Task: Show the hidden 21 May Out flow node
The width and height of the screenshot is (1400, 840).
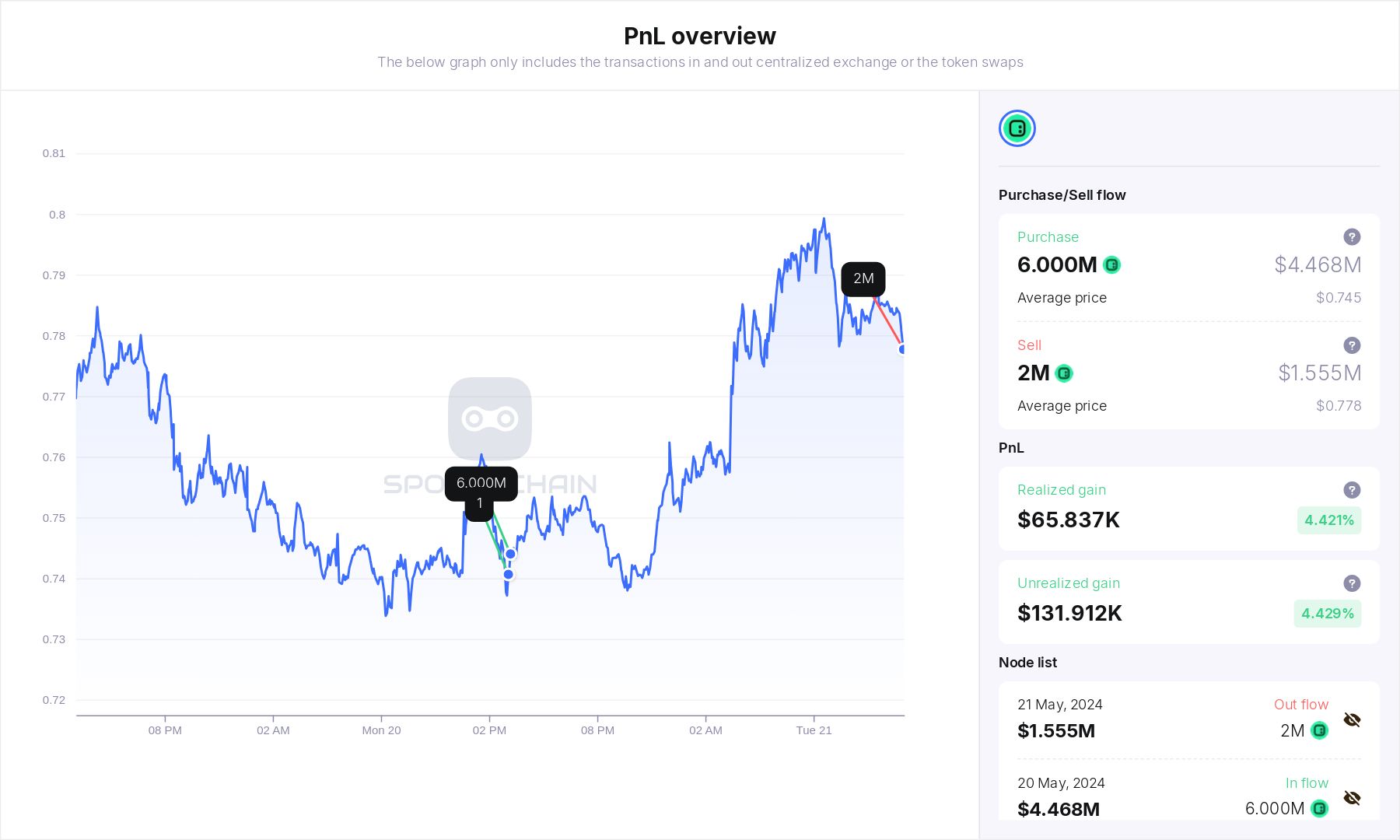Action: [1352, 719]
